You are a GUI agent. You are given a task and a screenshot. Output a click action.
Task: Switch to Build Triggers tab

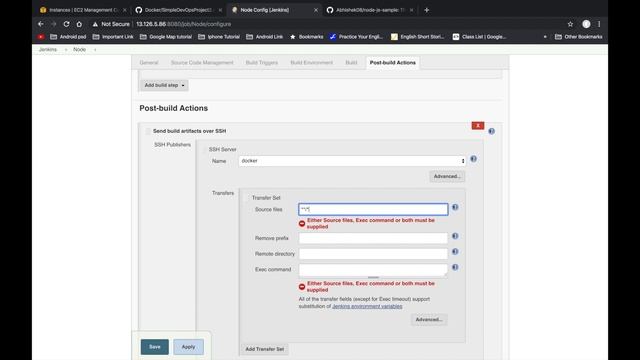pos(262,62)
